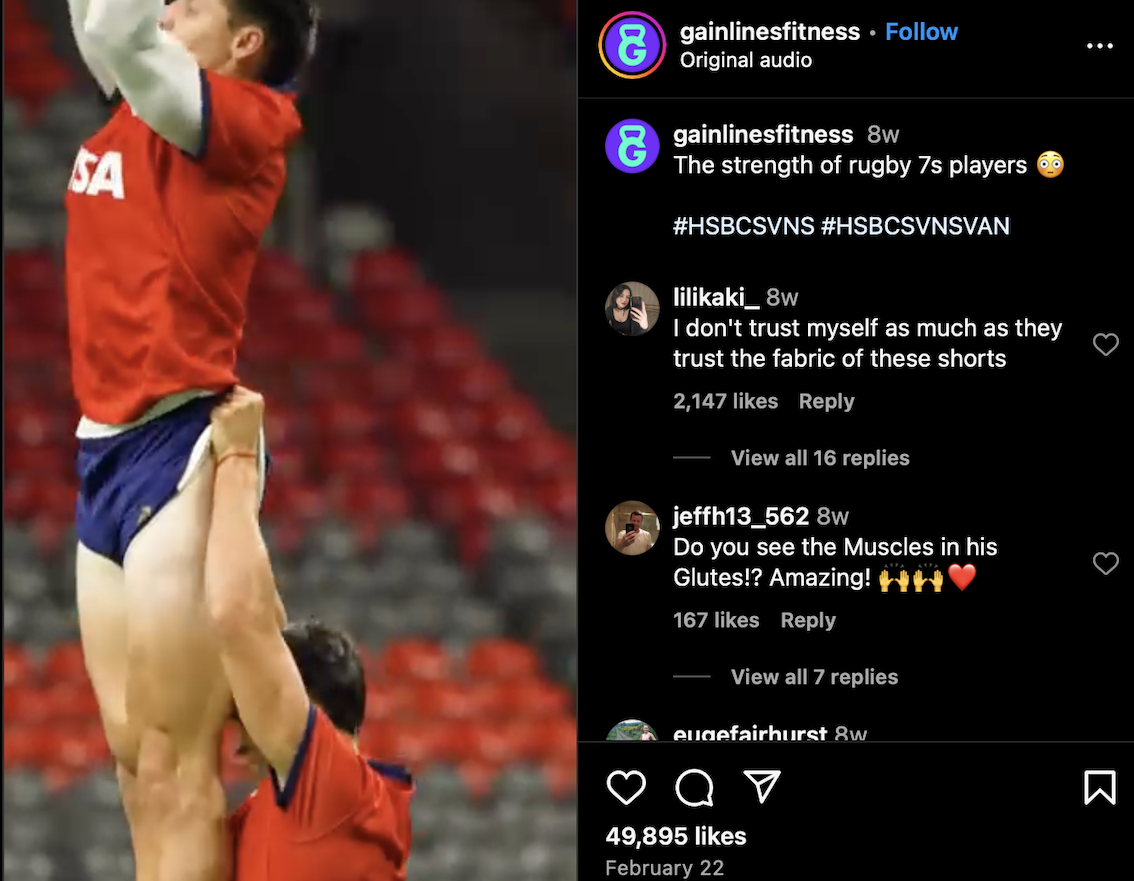The image size is (1134, 881).
Task: Open Original audio link
Action: click(746, 60)
